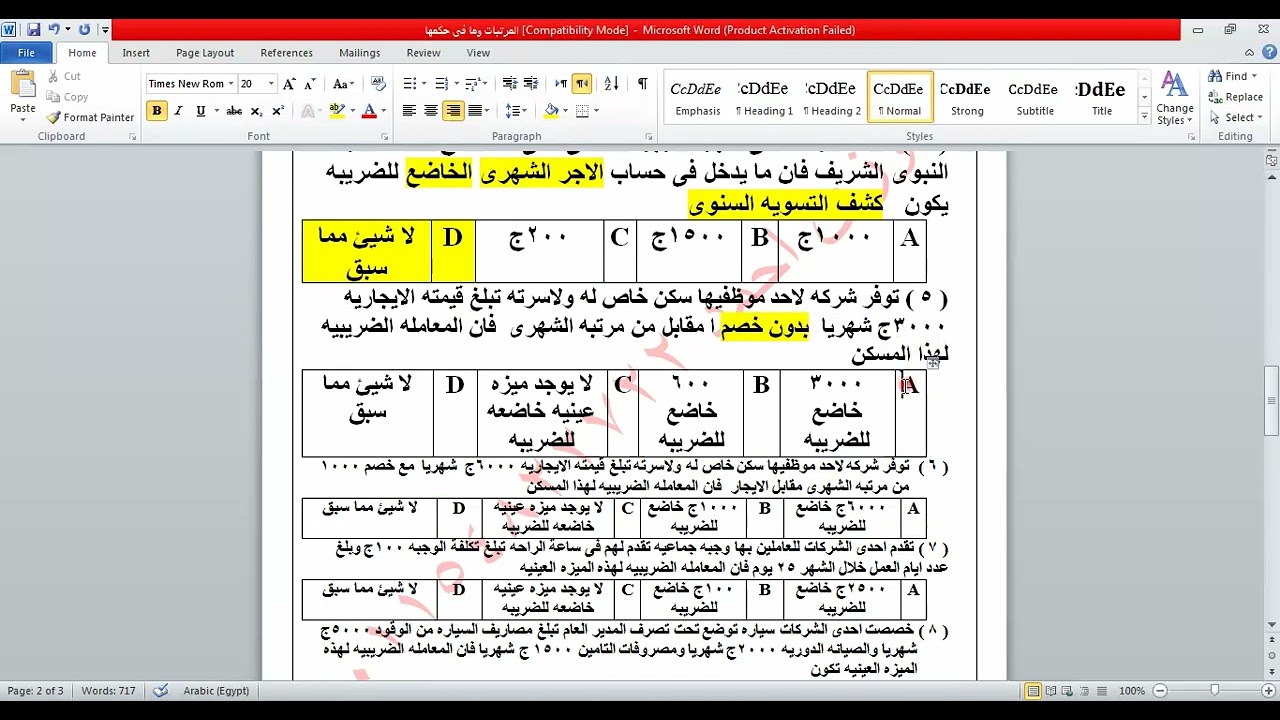Center the paragraph text
This screenshot has width=1280, height=720.
[x=431, y=111]
